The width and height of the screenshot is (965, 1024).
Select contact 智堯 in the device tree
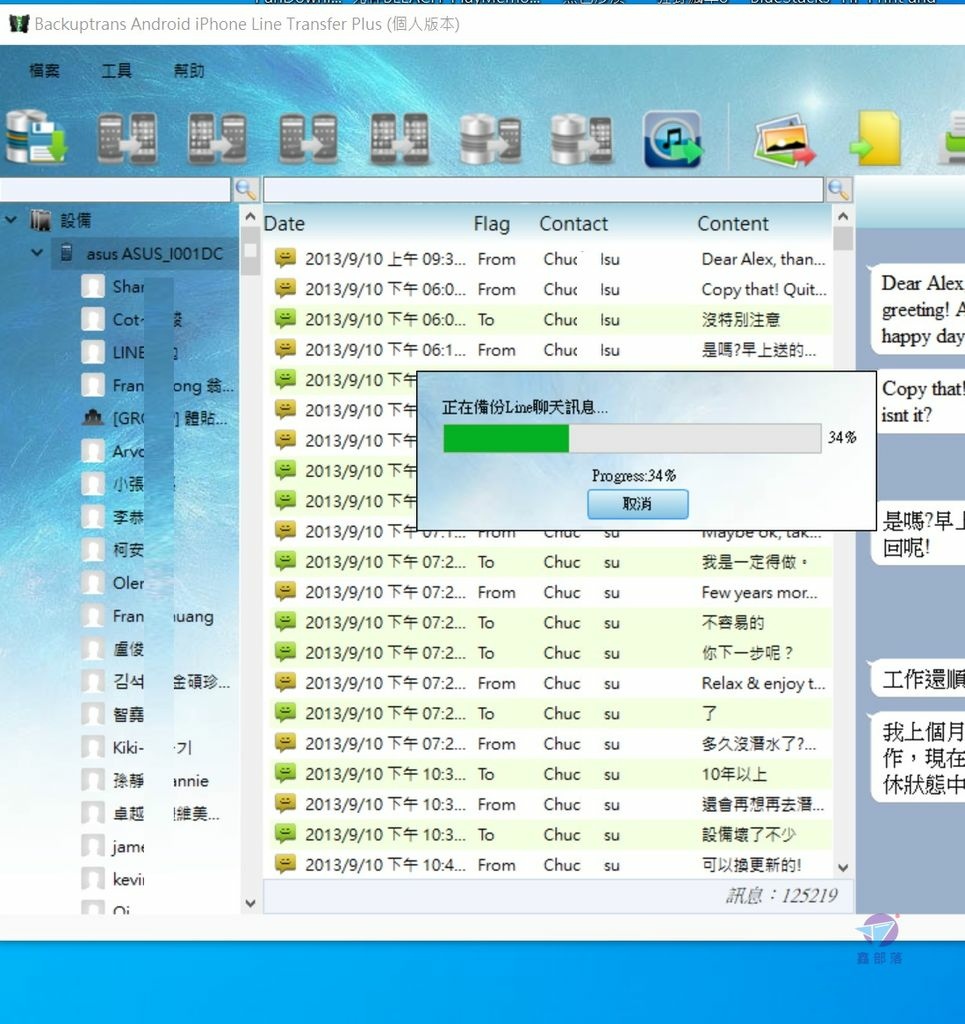[x=128, y=714]
